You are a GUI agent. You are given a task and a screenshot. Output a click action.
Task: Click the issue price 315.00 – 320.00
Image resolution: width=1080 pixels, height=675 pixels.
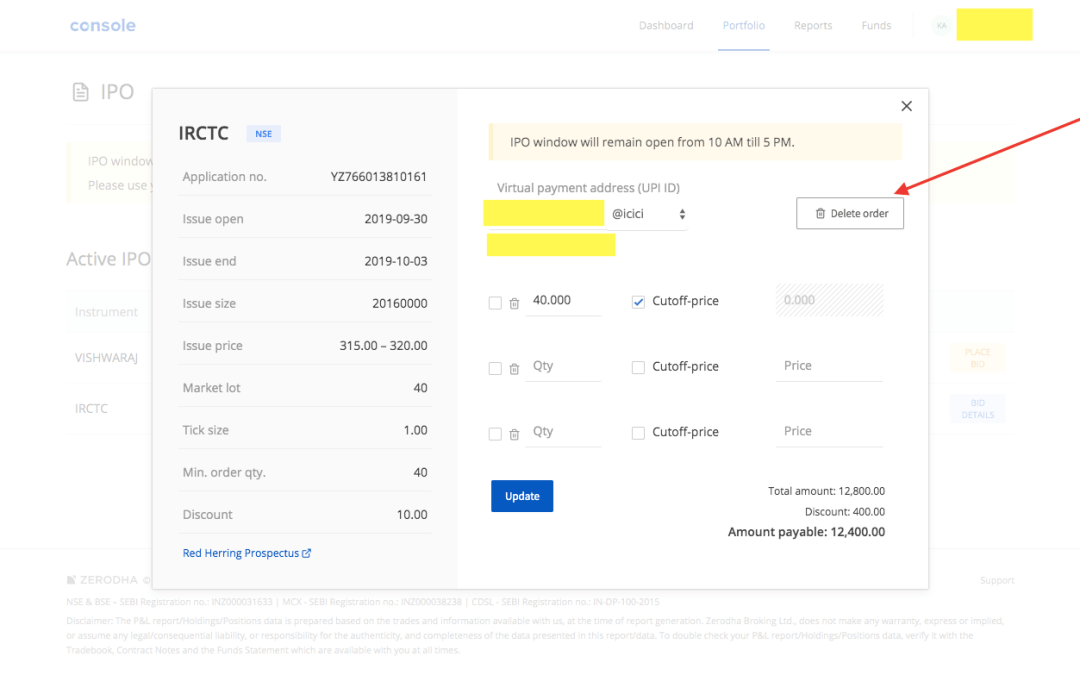383,346
